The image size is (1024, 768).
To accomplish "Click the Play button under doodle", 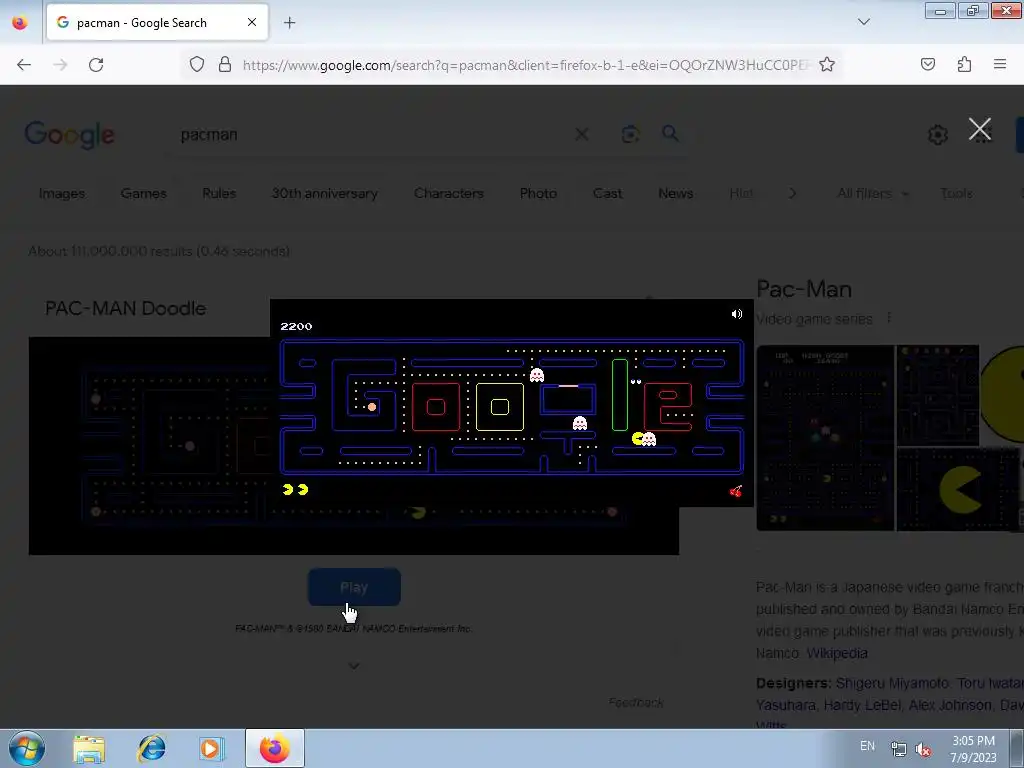I will (354, 587).
